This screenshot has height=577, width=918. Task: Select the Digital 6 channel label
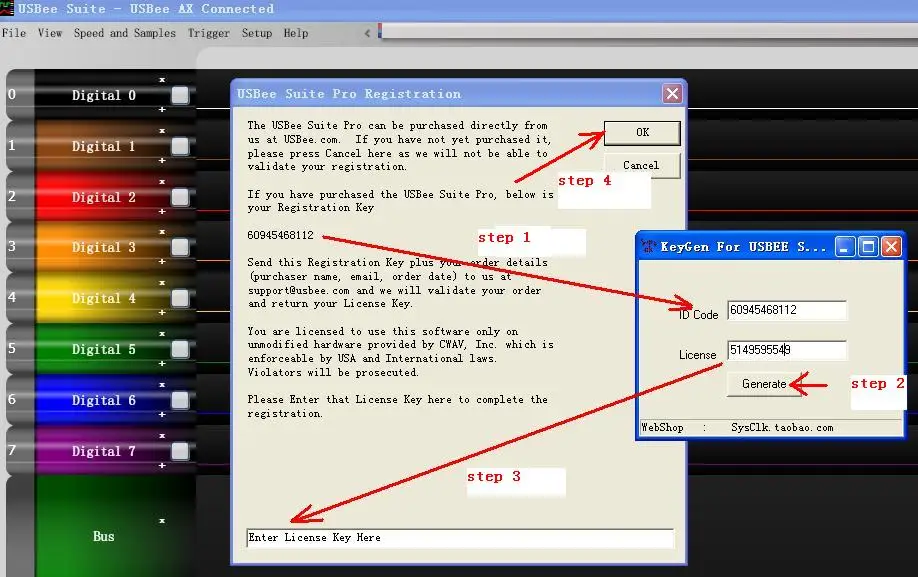(x=104, y=400)
